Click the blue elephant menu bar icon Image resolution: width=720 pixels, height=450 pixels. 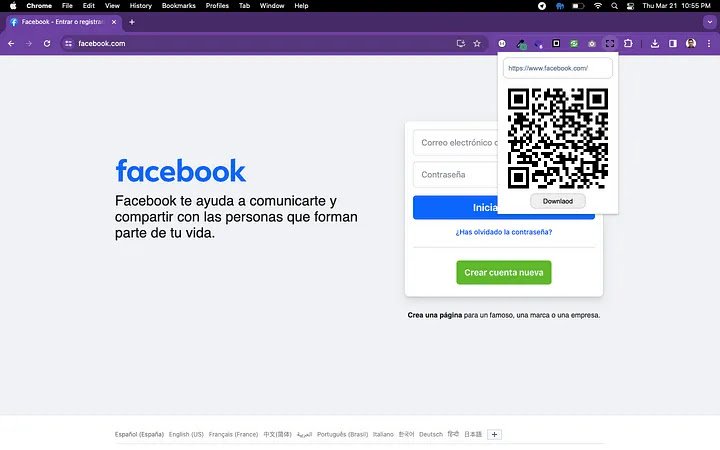pyautogui.click(x=560, y=6)
